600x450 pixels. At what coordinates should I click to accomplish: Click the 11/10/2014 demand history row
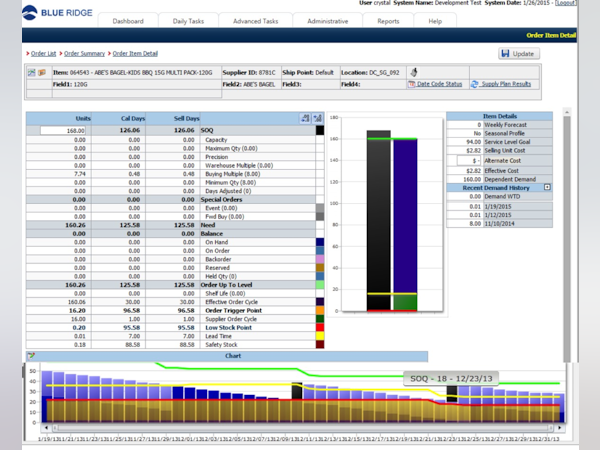point(499,223)
